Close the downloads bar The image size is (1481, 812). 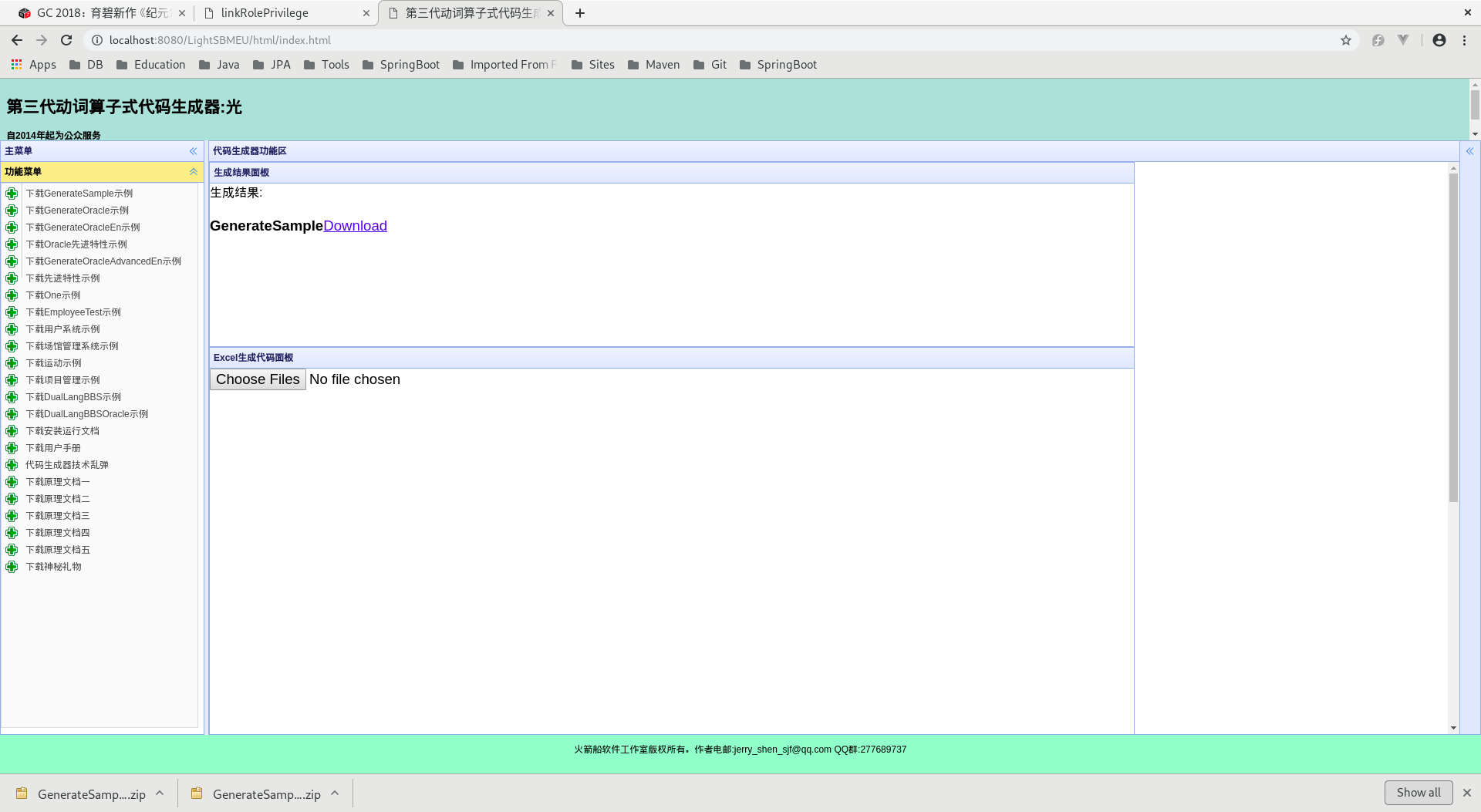(x=1467, y=793)
